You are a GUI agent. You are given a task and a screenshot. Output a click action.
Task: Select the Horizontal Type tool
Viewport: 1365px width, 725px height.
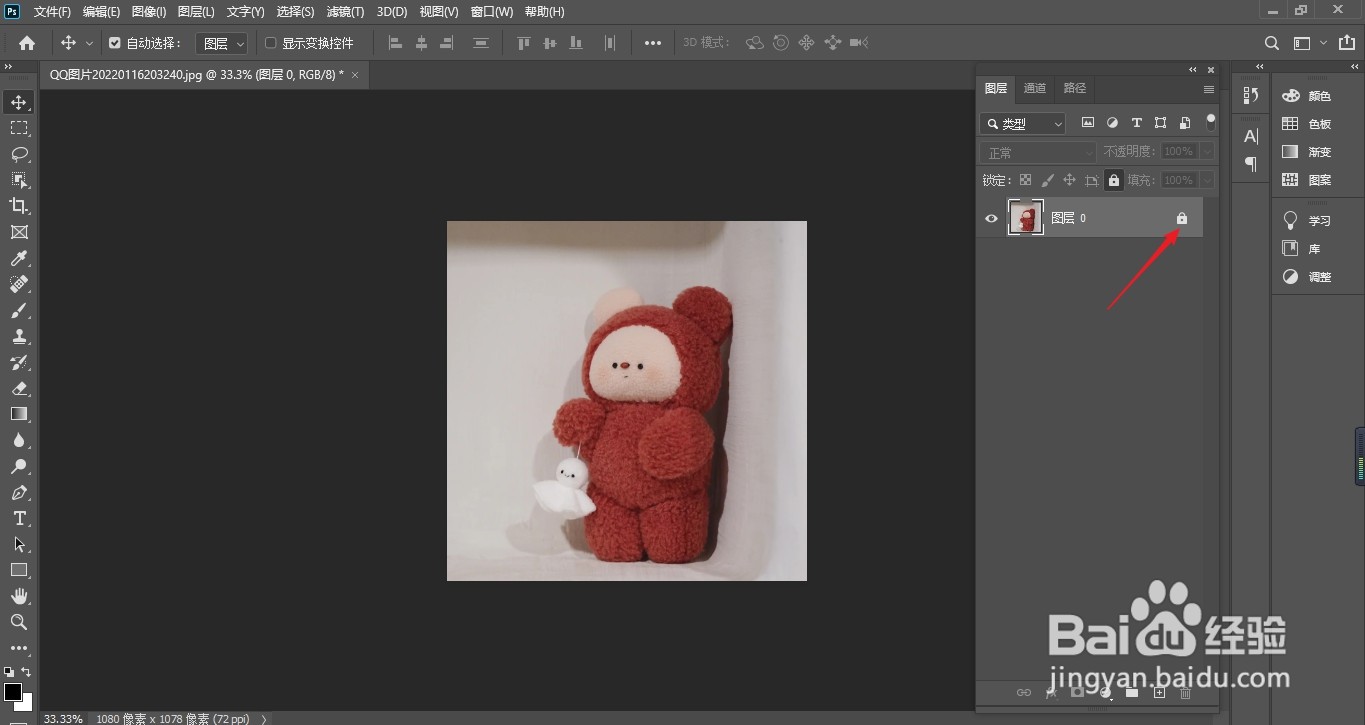click(x=19, y=518)
